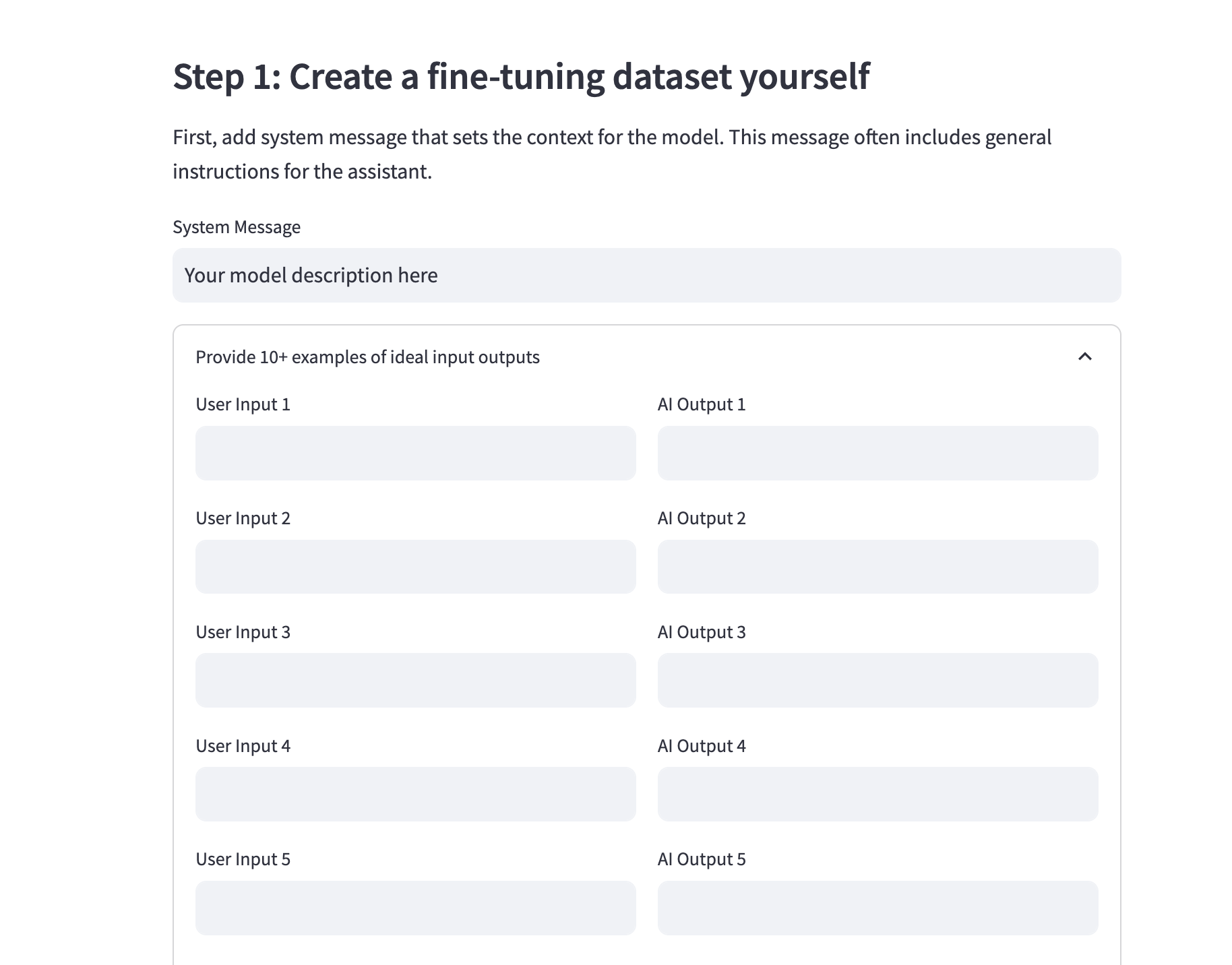Collapse 'Provide 10+ examples of ideal input outputs'
The image size is (1232, 965).
(367, 357)
